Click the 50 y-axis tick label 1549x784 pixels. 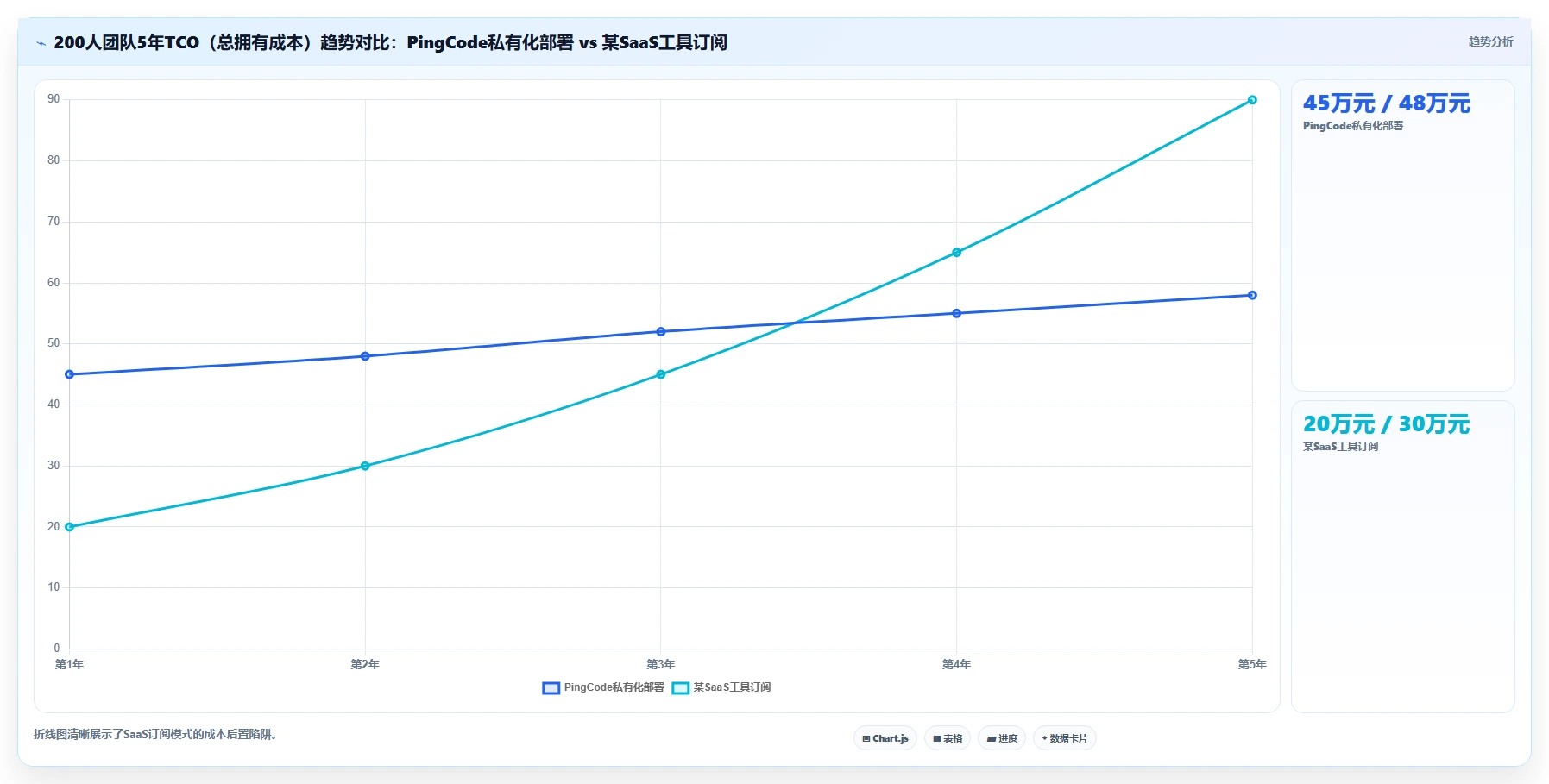click(x=54, y=343)
